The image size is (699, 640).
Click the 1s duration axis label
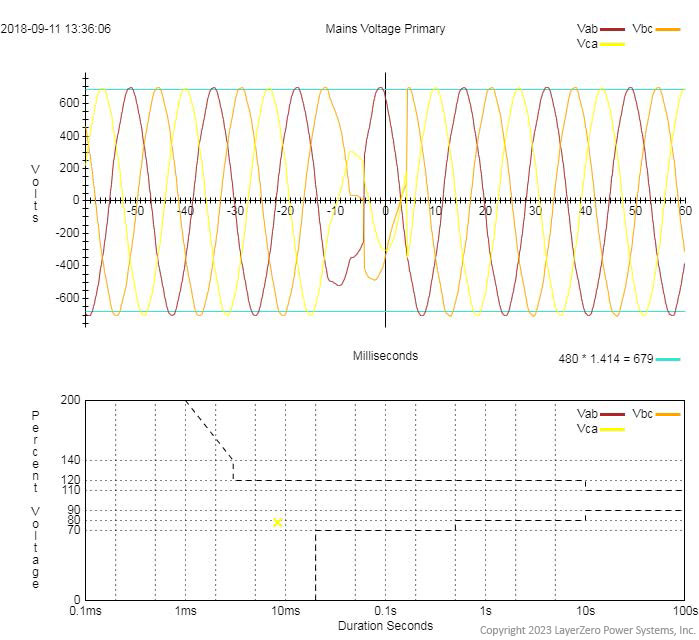coord(485,611)
